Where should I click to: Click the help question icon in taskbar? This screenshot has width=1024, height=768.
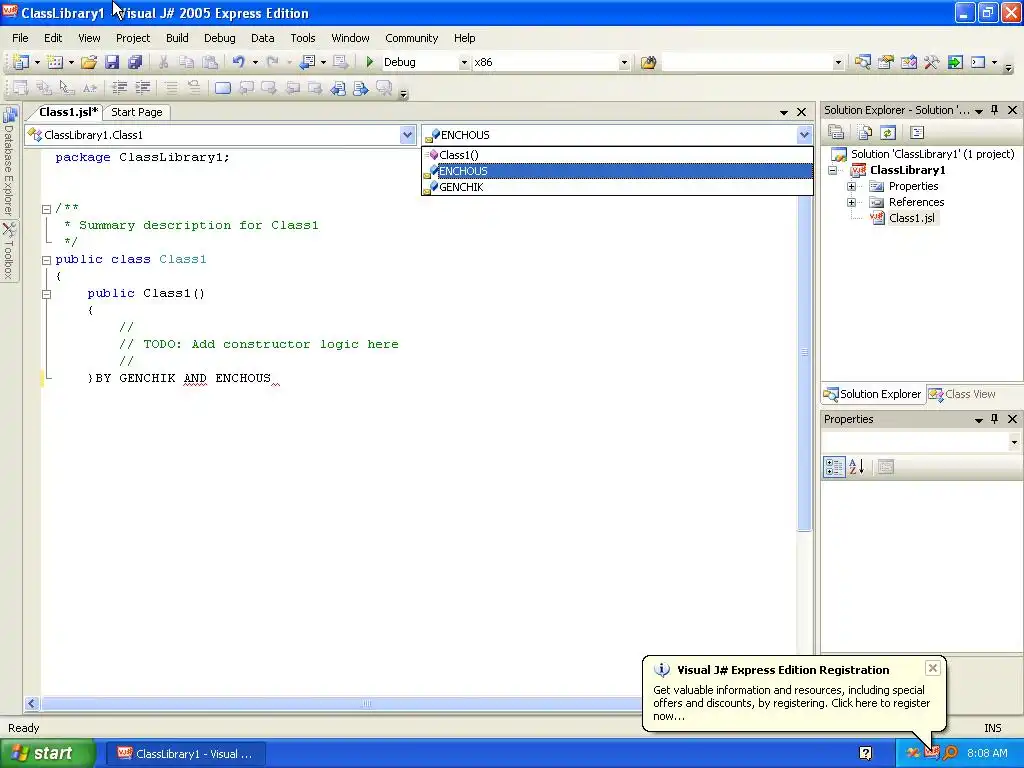[x=865, y=754]
